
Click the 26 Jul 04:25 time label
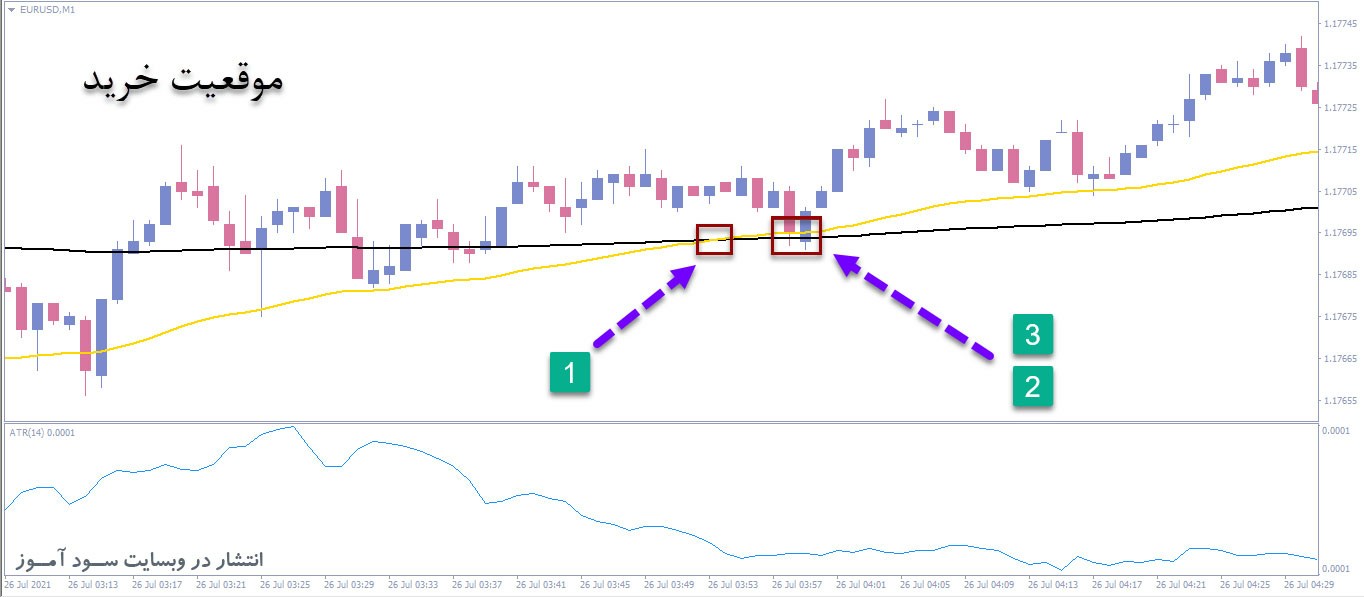[x=1245, y=585]
